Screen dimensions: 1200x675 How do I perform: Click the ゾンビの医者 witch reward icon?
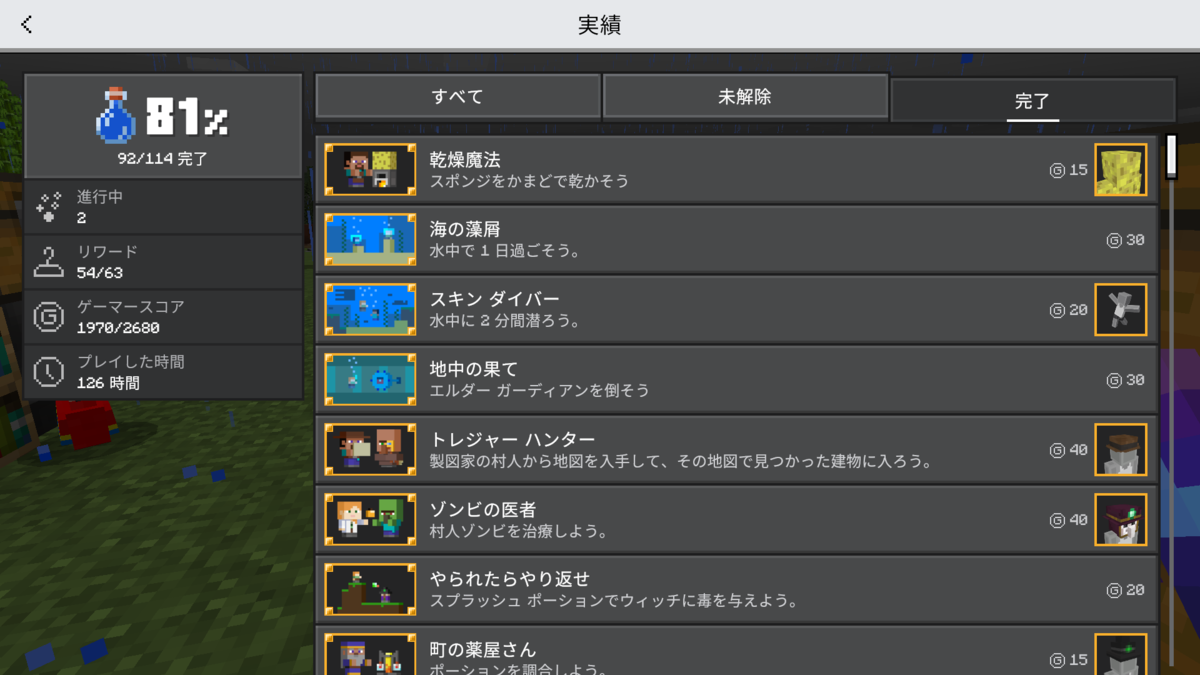[x=1121, y=520]
